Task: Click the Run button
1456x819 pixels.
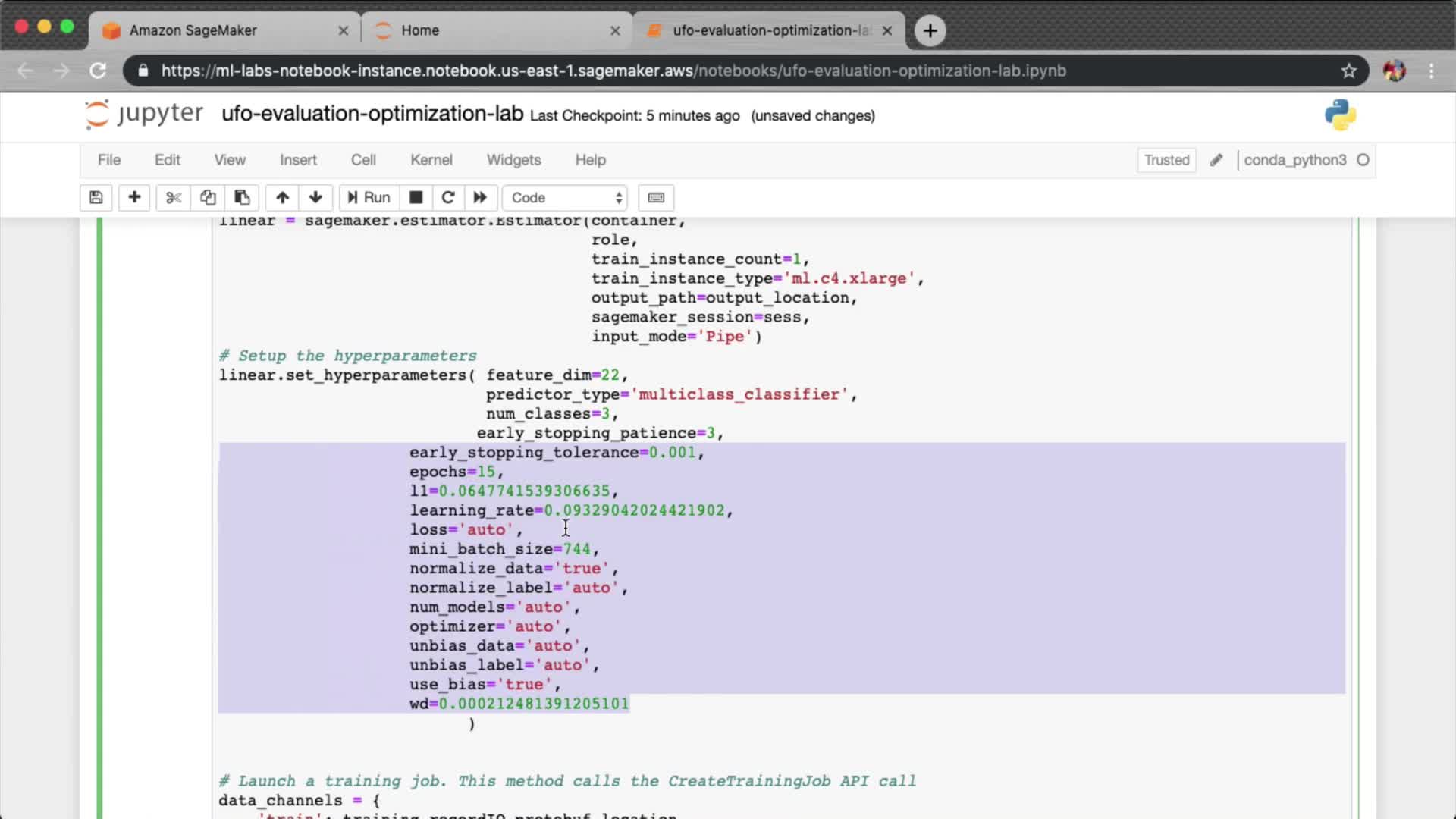Action: (x=369, y=198)
